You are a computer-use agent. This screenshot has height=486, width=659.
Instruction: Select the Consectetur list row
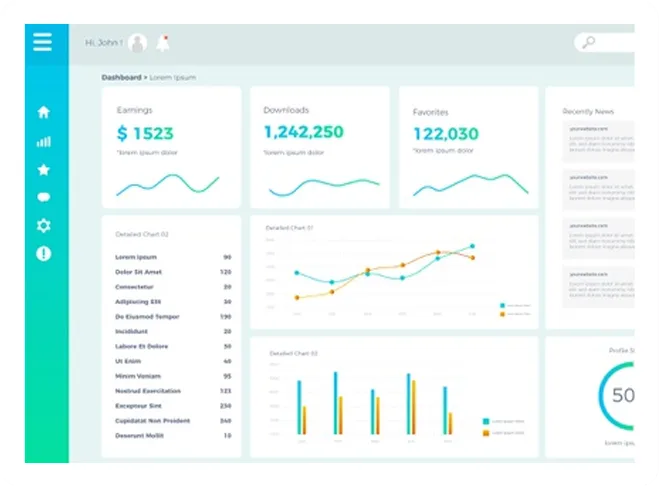[x=173, y=287]
